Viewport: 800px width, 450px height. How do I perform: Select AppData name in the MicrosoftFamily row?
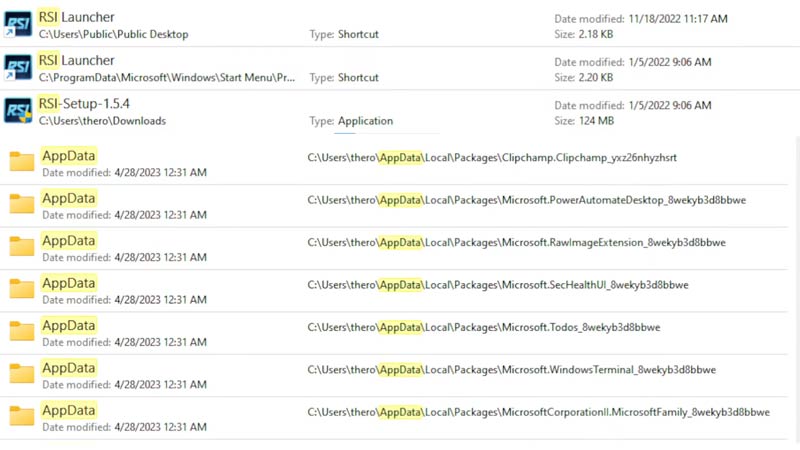click(x=69, y=410)
